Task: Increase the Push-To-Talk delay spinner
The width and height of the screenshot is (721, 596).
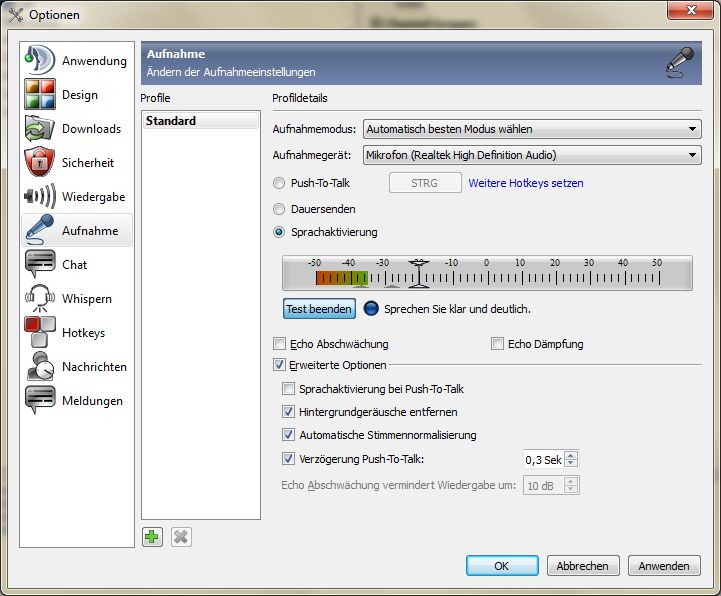Action: [x=571, y=455]
